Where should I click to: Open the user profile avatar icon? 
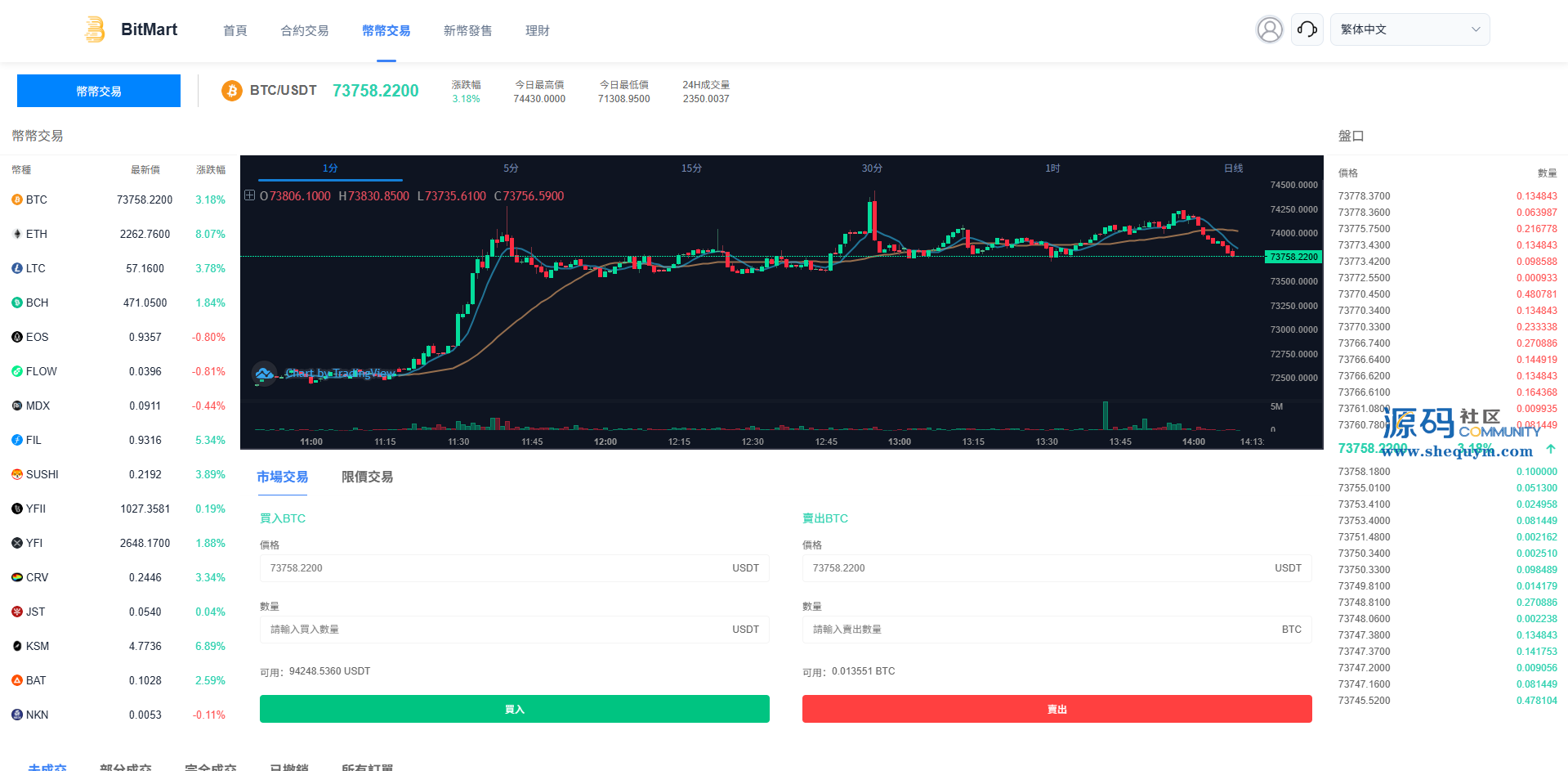[1269, 30]
